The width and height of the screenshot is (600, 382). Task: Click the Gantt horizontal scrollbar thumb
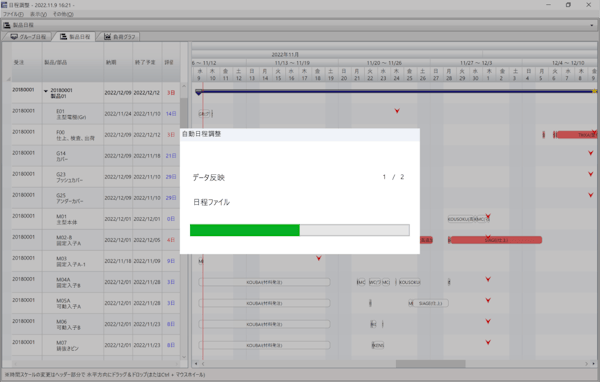click(x=430, y=364)
